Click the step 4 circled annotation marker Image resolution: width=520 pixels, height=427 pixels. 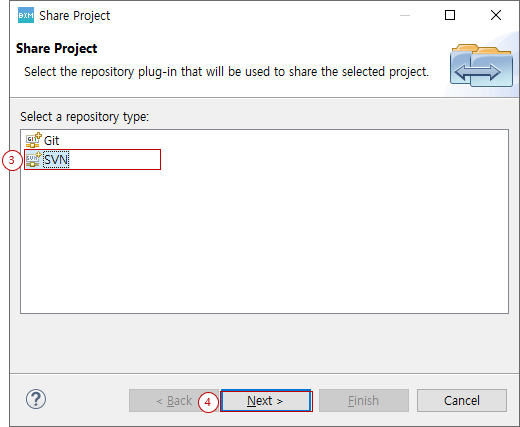(208, 402)
